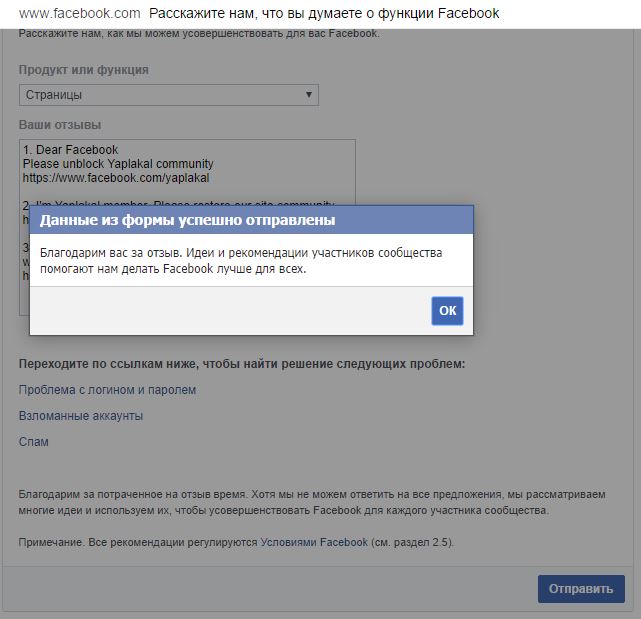Open the Условиями Facebook terms link

[x=314, y=542]
